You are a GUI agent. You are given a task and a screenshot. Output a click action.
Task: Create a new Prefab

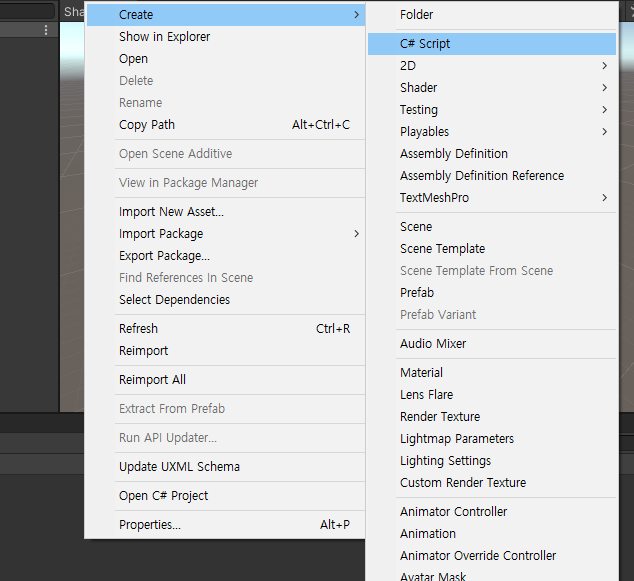492,293
